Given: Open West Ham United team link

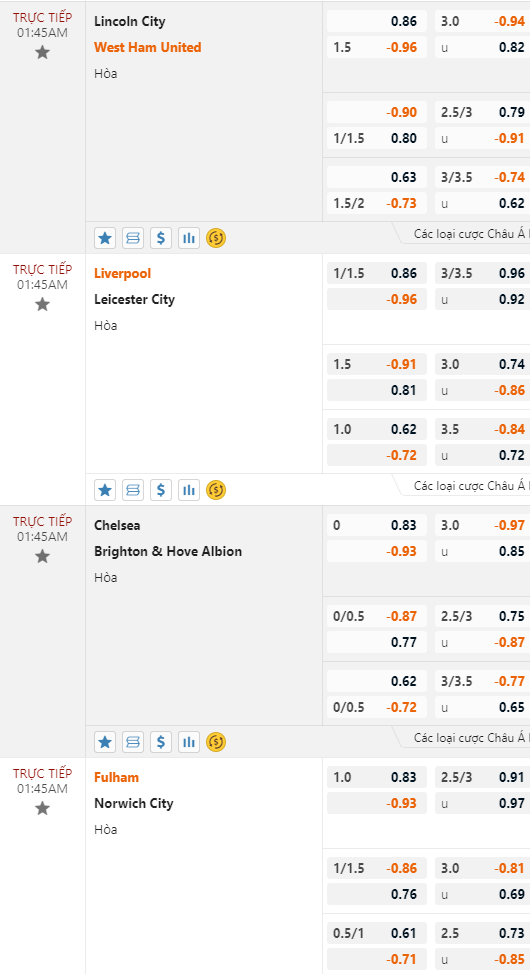Looking at the screenshot, I should click(148, 47).
